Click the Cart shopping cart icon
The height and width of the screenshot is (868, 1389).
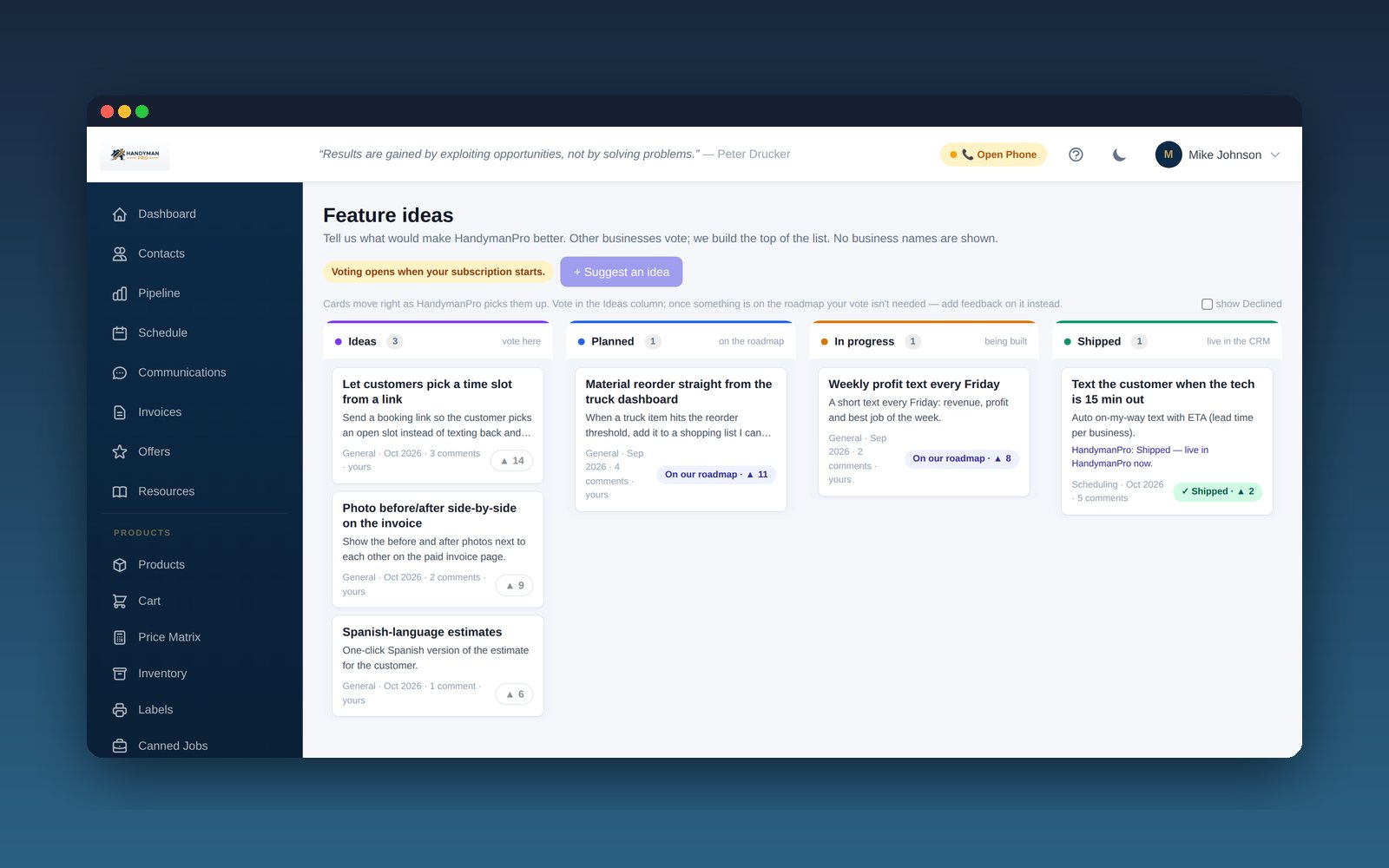120,601
